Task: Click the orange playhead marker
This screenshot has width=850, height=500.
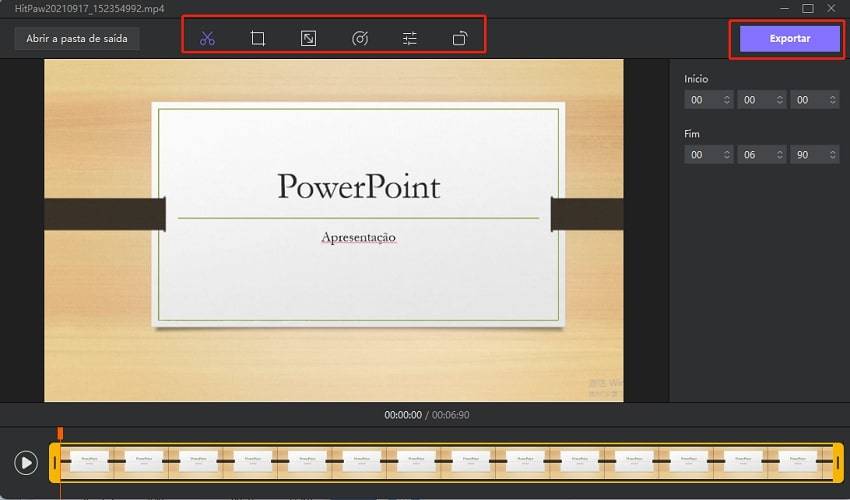Action: point(60,433)
